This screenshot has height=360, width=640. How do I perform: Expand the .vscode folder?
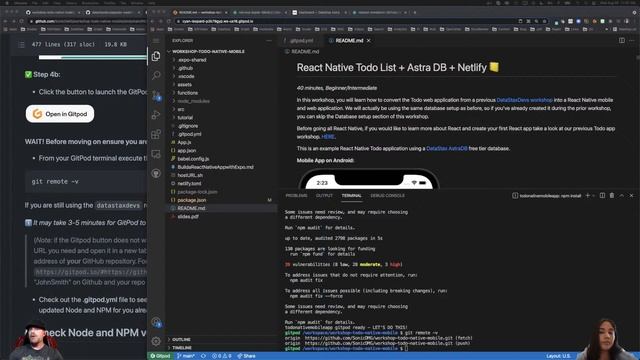point(186,76)
